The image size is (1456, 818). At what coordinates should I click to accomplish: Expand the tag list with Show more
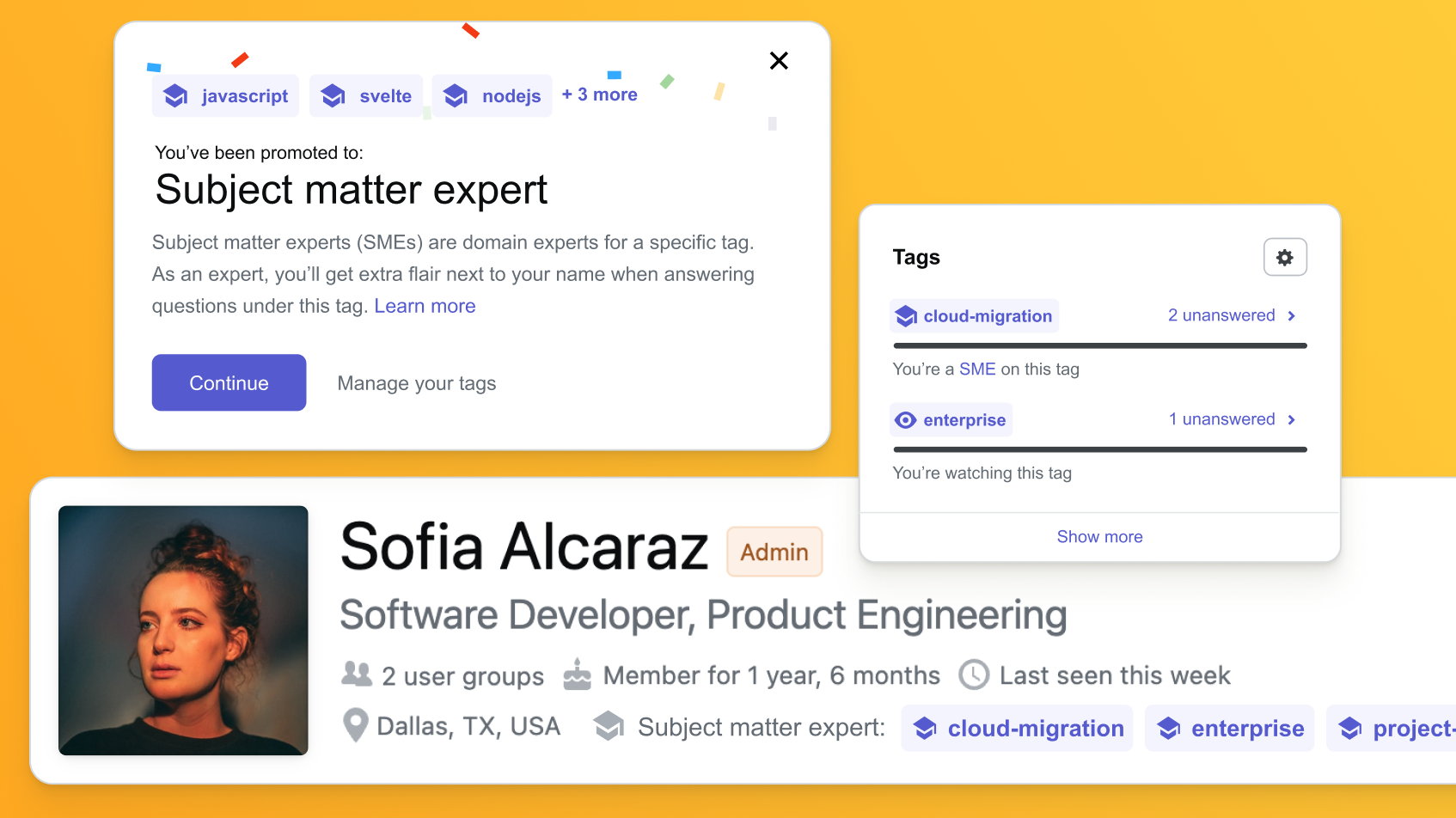click(x=1099, y=537)
